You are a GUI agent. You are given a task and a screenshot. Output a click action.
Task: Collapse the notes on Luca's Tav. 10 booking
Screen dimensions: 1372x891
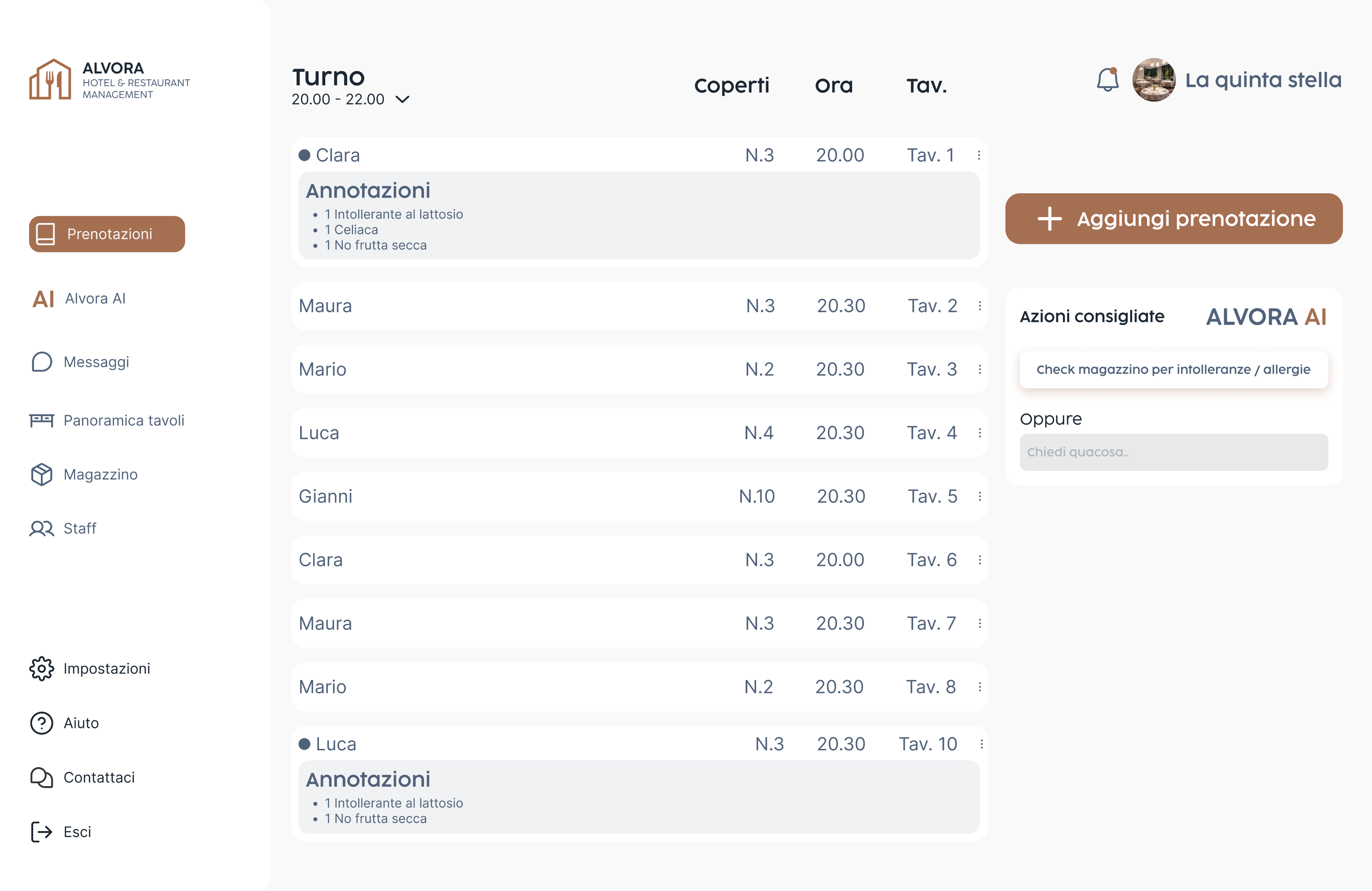[x=304, y=744]
